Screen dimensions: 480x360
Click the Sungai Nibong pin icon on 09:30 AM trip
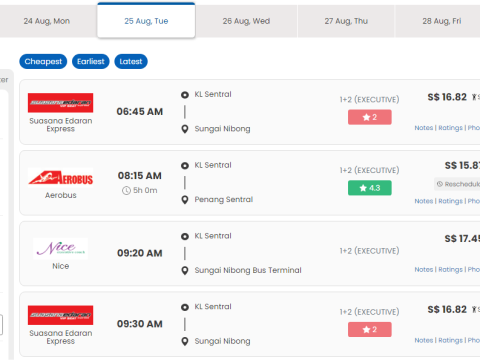[x=185, y=341]
